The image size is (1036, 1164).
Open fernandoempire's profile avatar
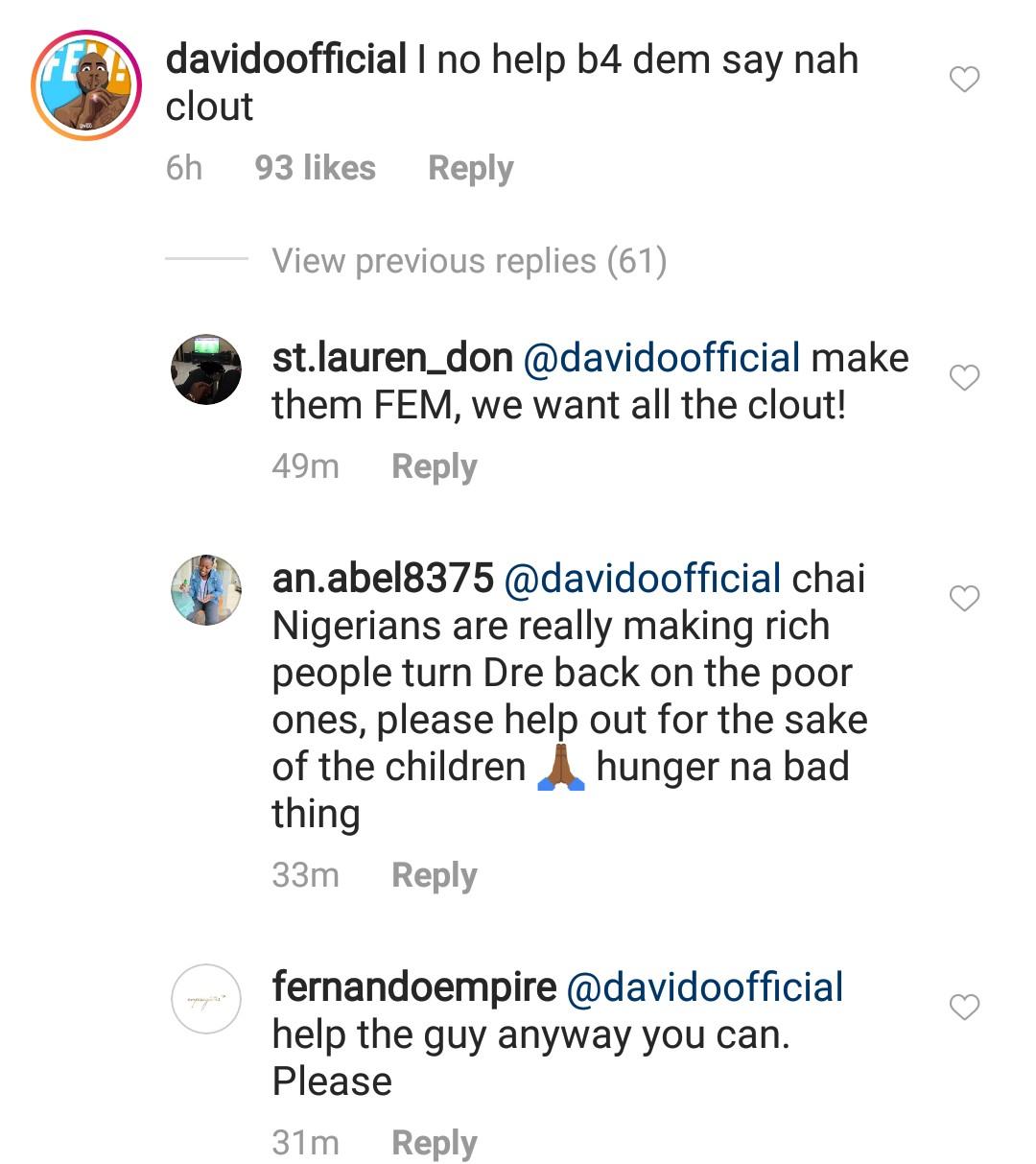click(206, 999)
